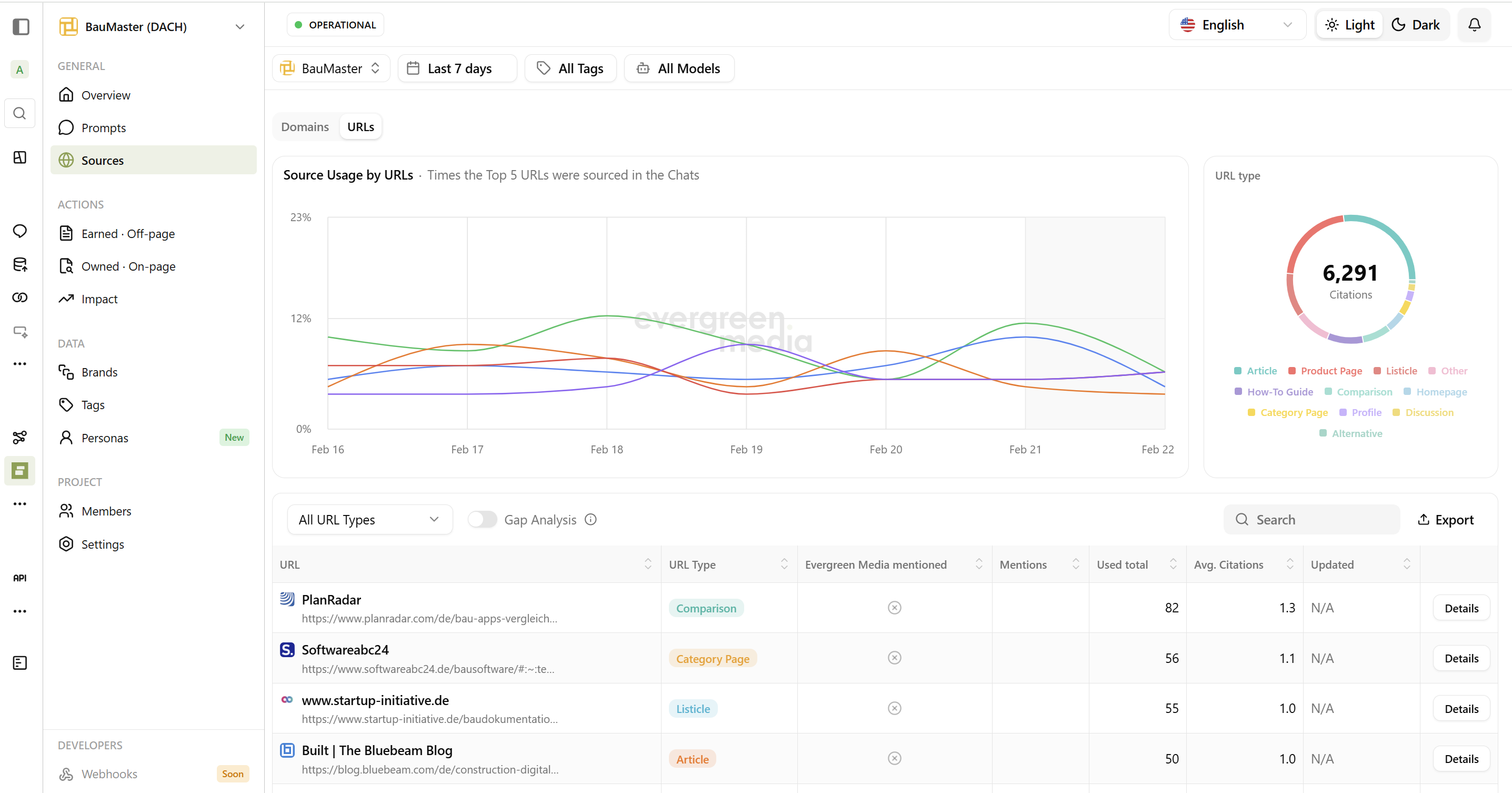Click the calendar icon on Last 7 days filter
This screenshot has width=1512, height=793.
(414, 68)
